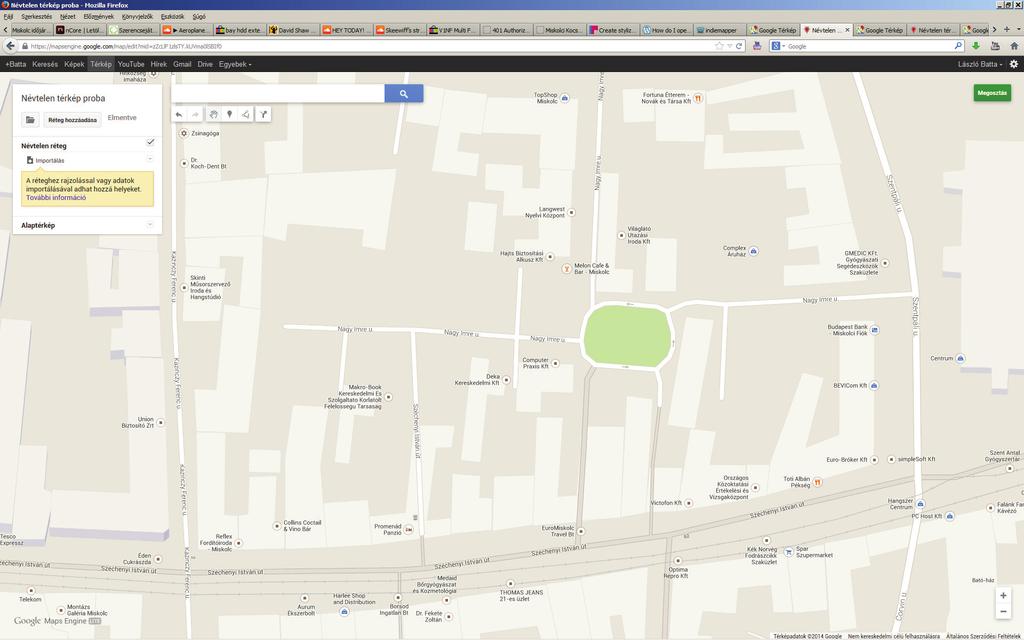Open bookmark star dropdown arrow
Image resolution: width=1024 pixels, height=640 pixels.
(x=729, y=46)
